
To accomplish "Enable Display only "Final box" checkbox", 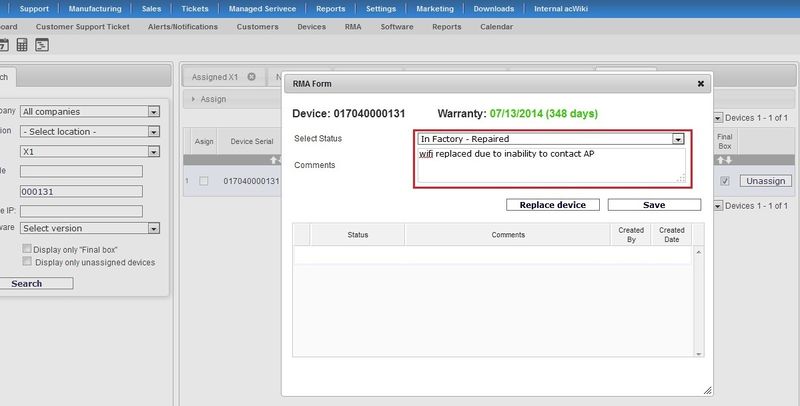I will point(28,248).
